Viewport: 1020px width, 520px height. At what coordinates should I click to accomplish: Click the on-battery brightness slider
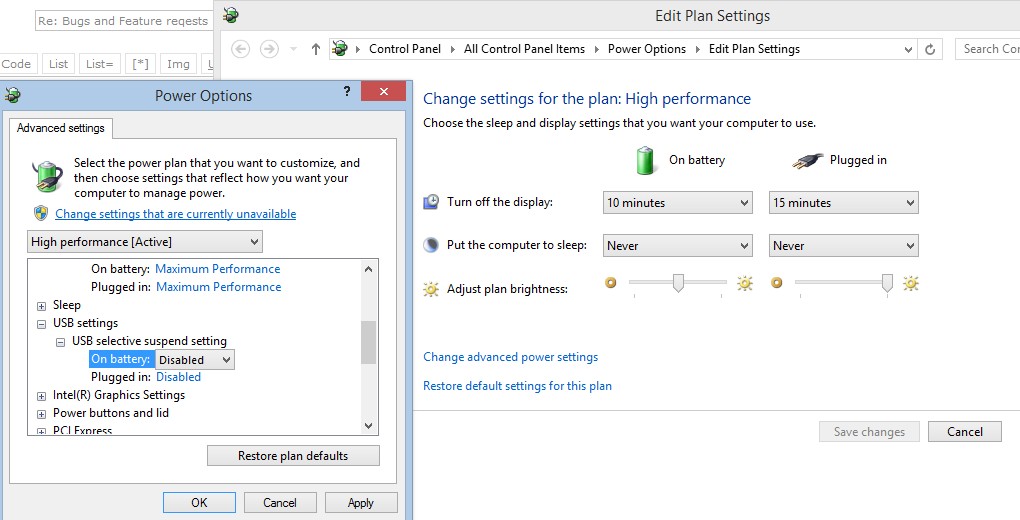coord(678,284)
